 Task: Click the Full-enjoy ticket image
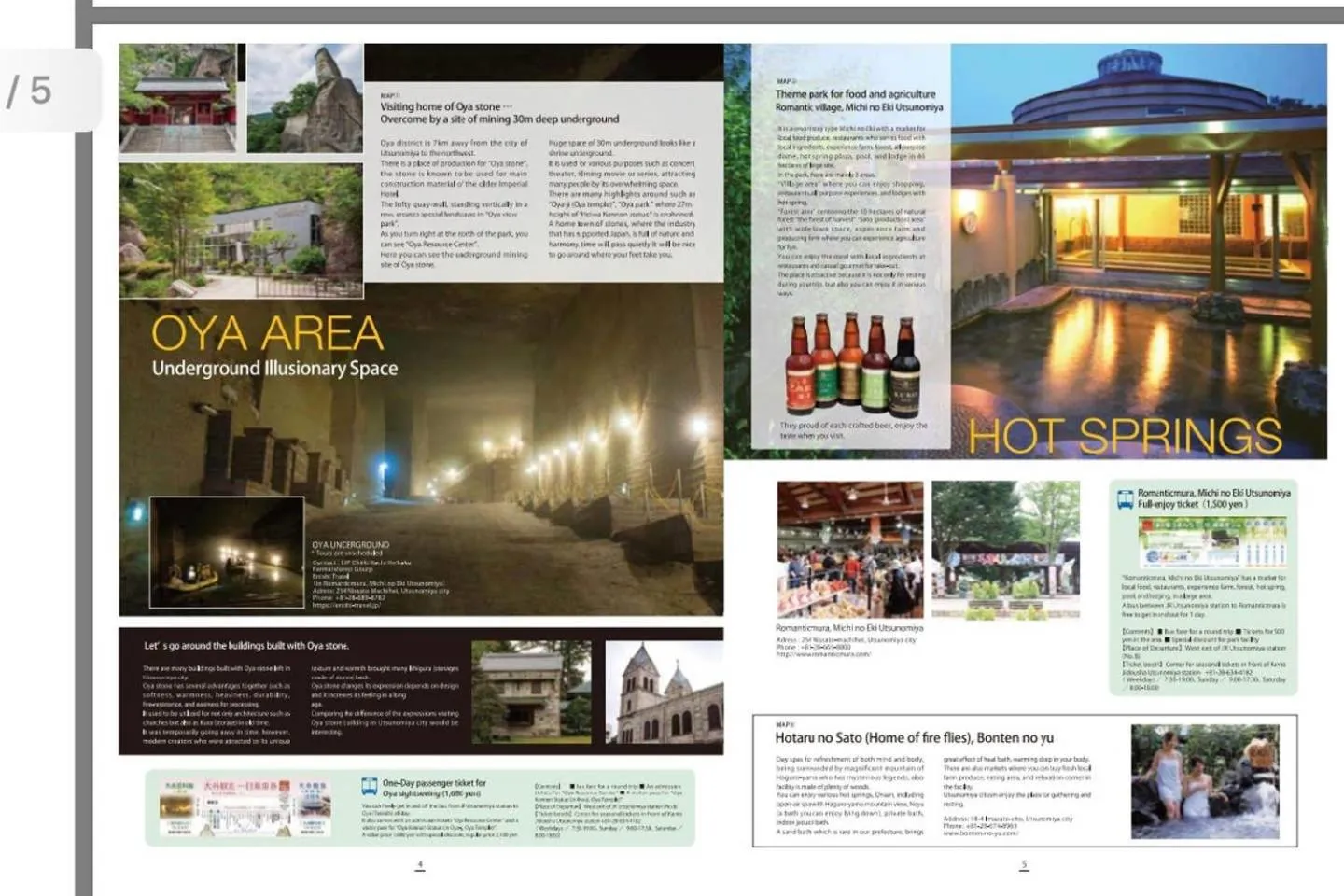1211,541
